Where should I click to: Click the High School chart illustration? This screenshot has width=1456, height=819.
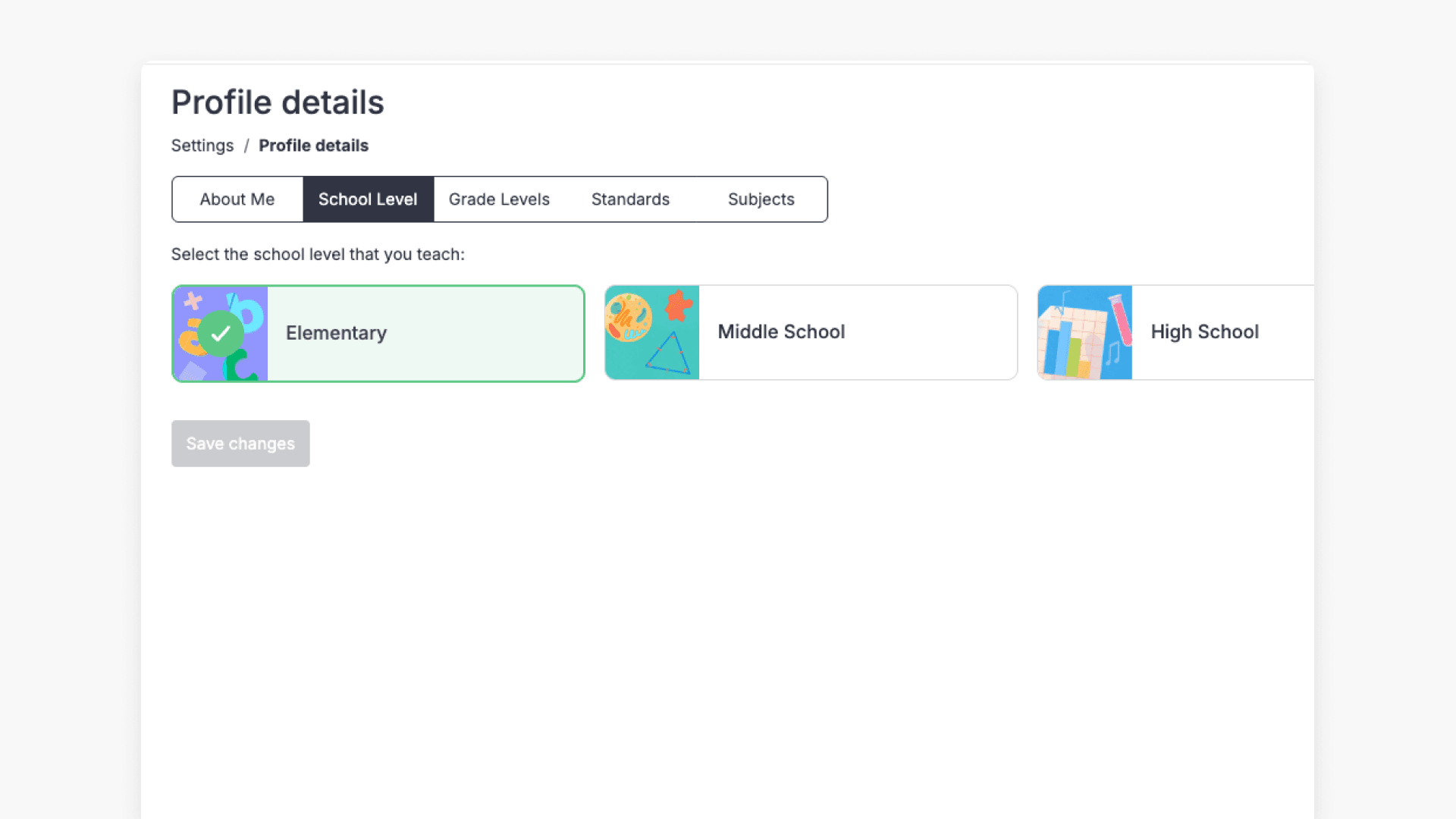click(1085, 332)
